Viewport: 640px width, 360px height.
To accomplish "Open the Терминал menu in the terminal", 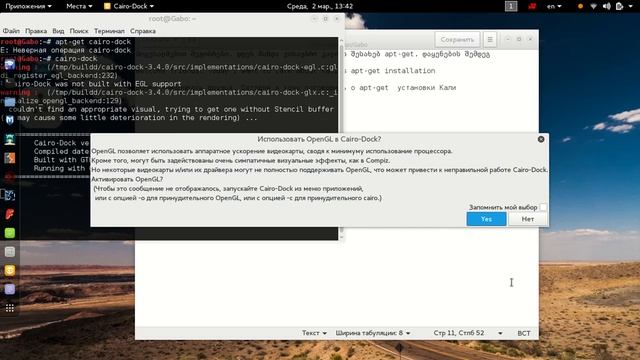I will tap(109, 31).
